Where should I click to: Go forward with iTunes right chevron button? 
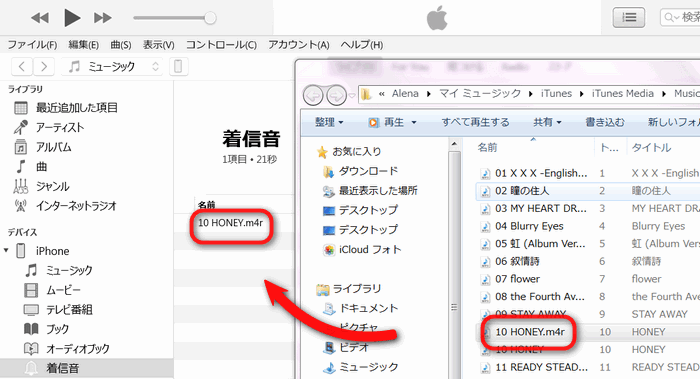[44, 67]
